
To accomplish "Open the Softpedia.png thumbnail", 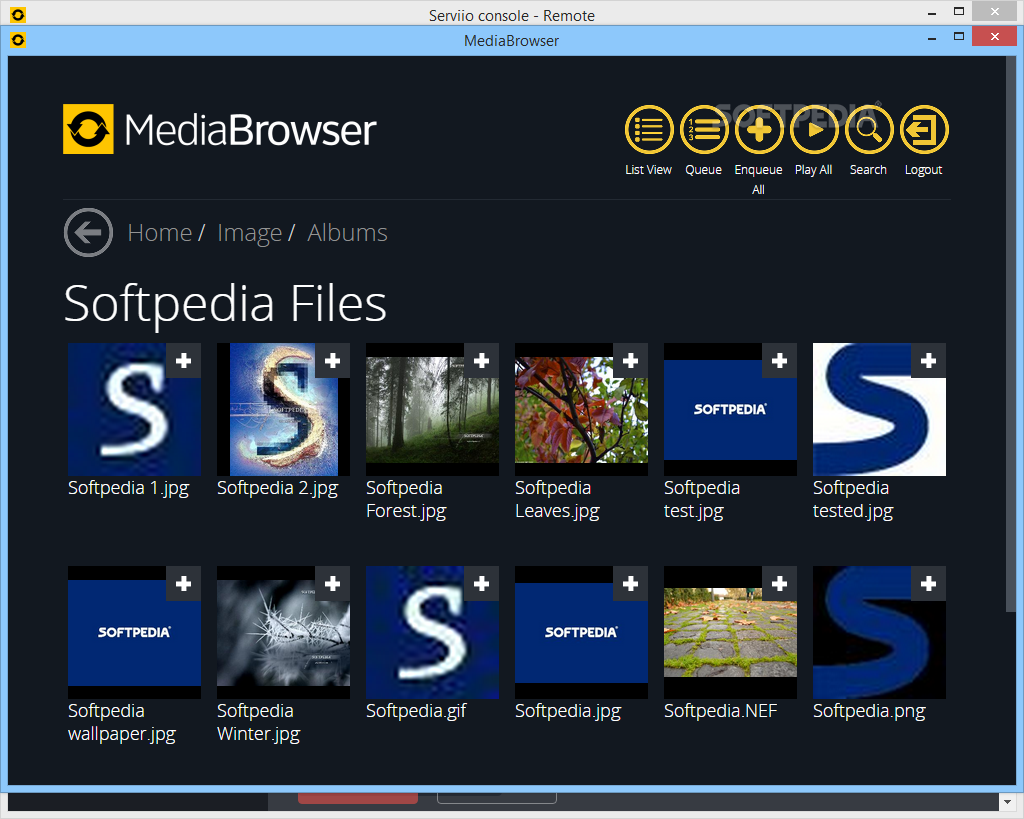I will tap(879, 632).
